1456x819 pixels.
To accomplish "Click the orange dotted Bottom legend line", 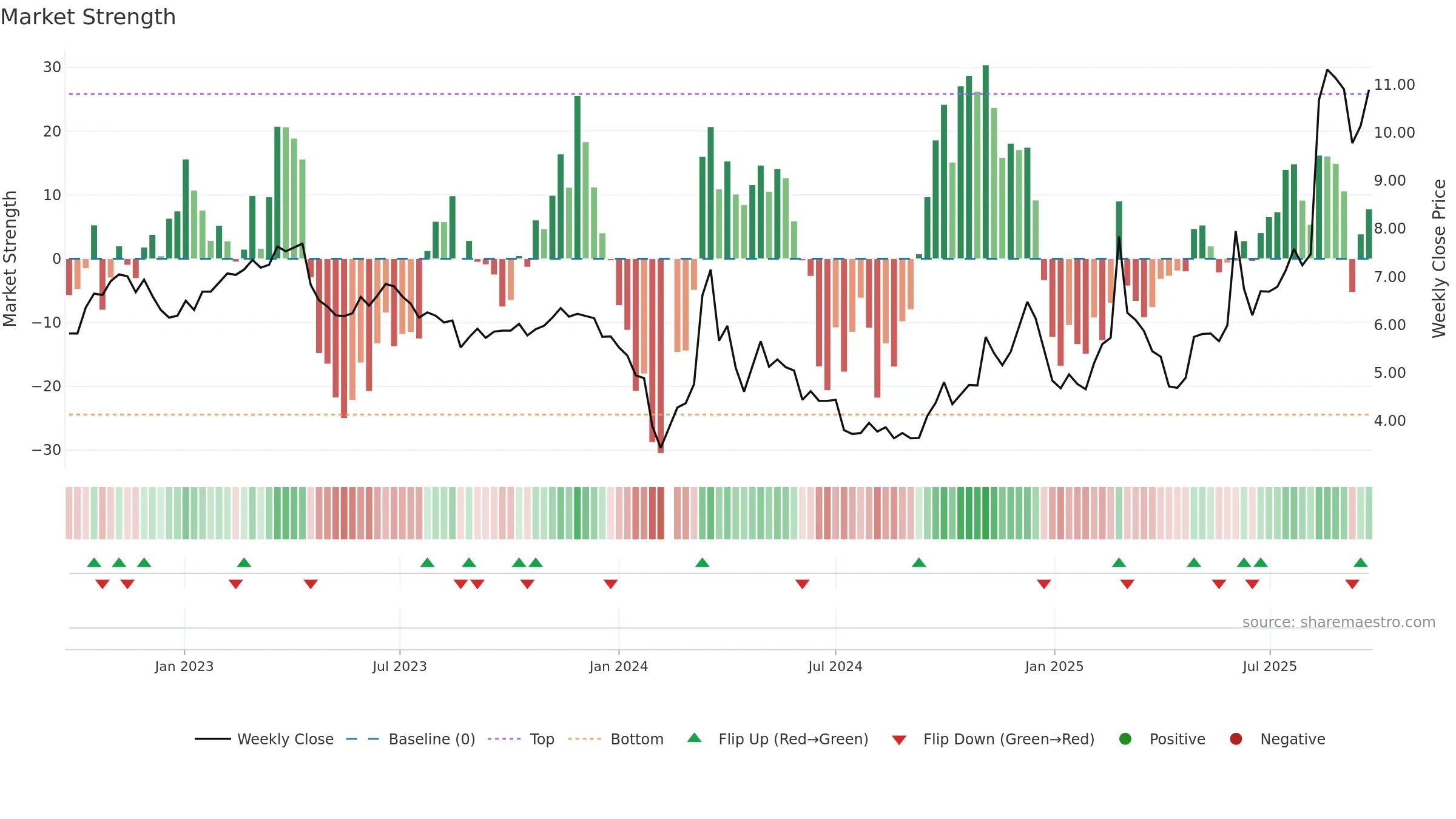I will point(584,739).
